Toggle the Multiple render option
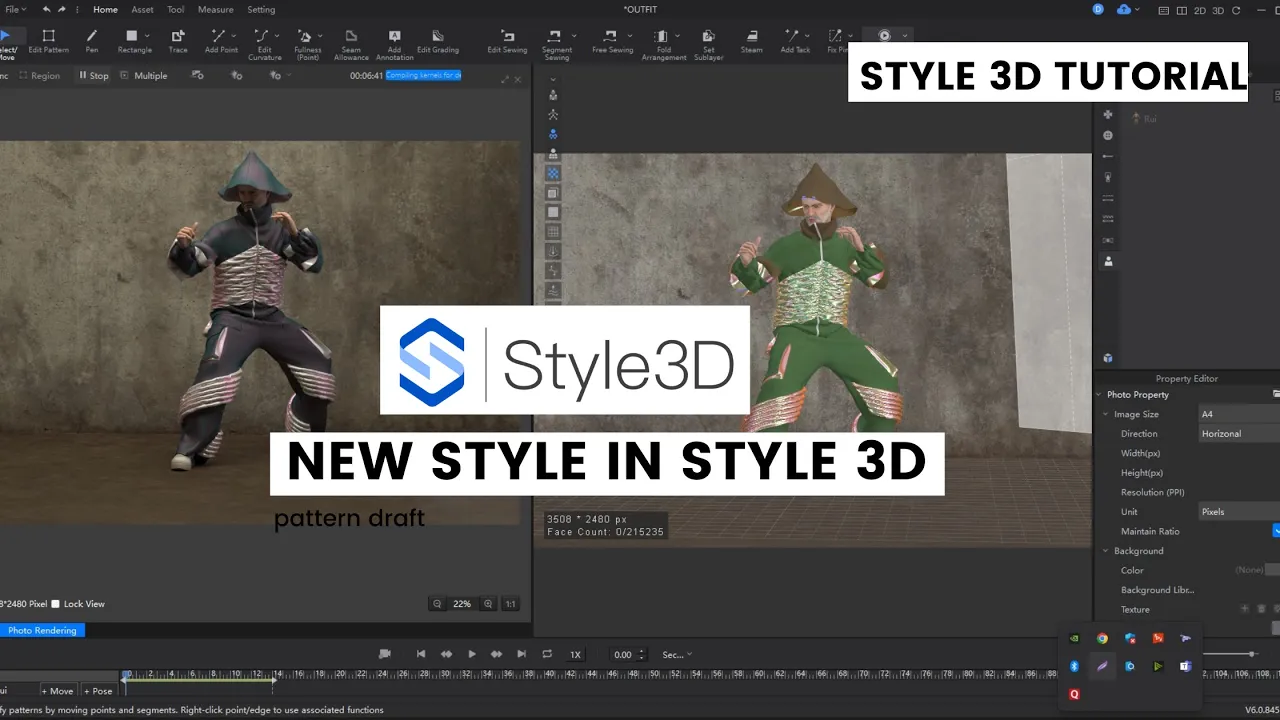1280x720 pixels. point(144,76)
